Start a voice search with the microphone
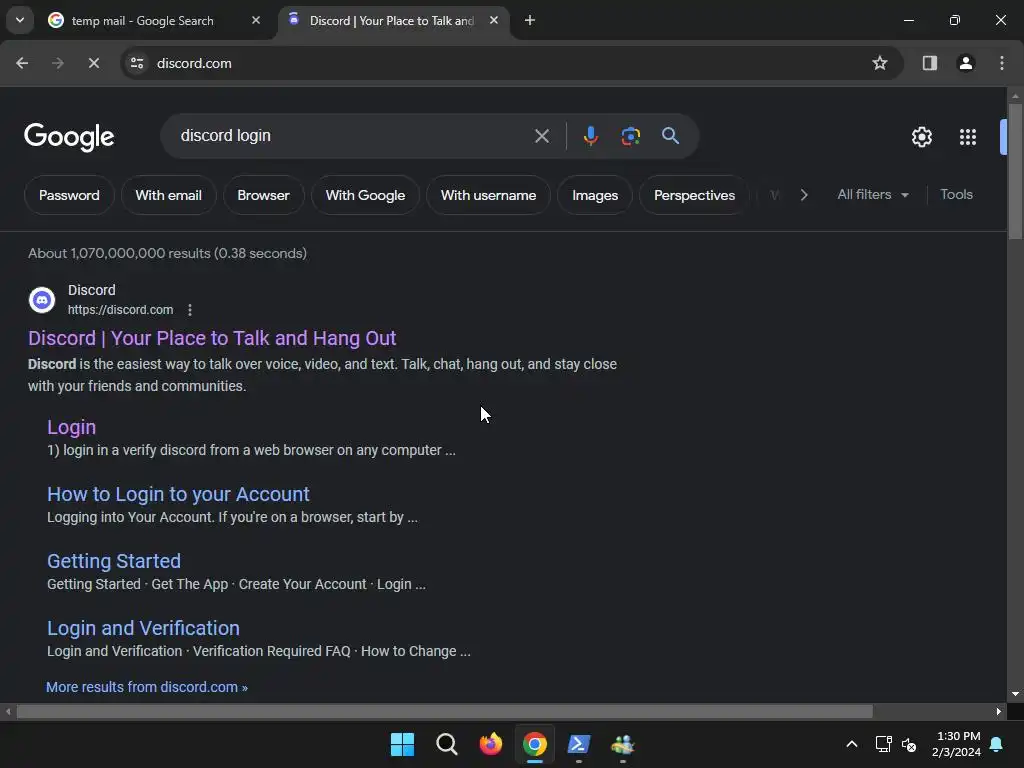 [x=590, y=136]
